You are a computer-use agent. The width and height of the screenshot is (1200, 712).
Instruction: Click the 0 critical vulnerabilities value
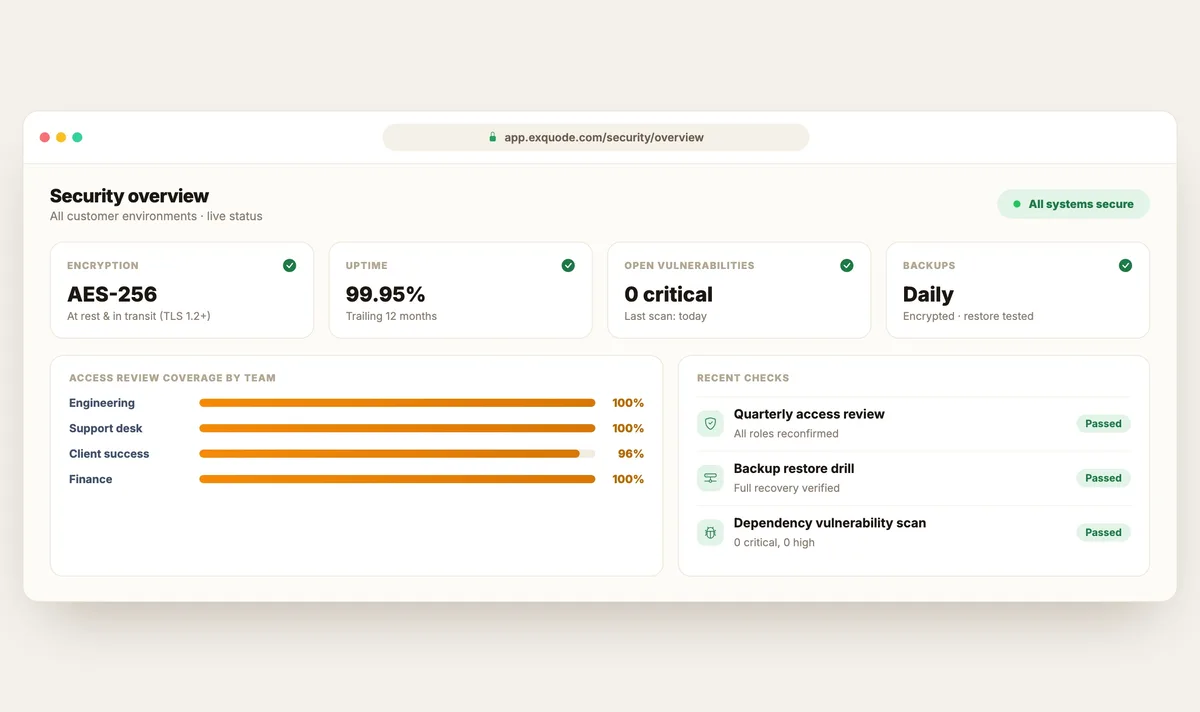pyautogui.click(x=668, y=294)
